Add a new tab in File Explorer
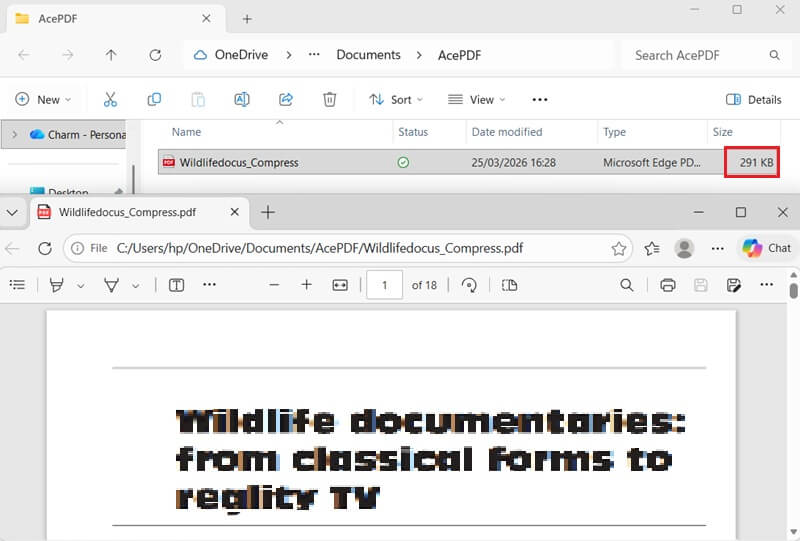The image size is (800, 541). coord(247,19)
